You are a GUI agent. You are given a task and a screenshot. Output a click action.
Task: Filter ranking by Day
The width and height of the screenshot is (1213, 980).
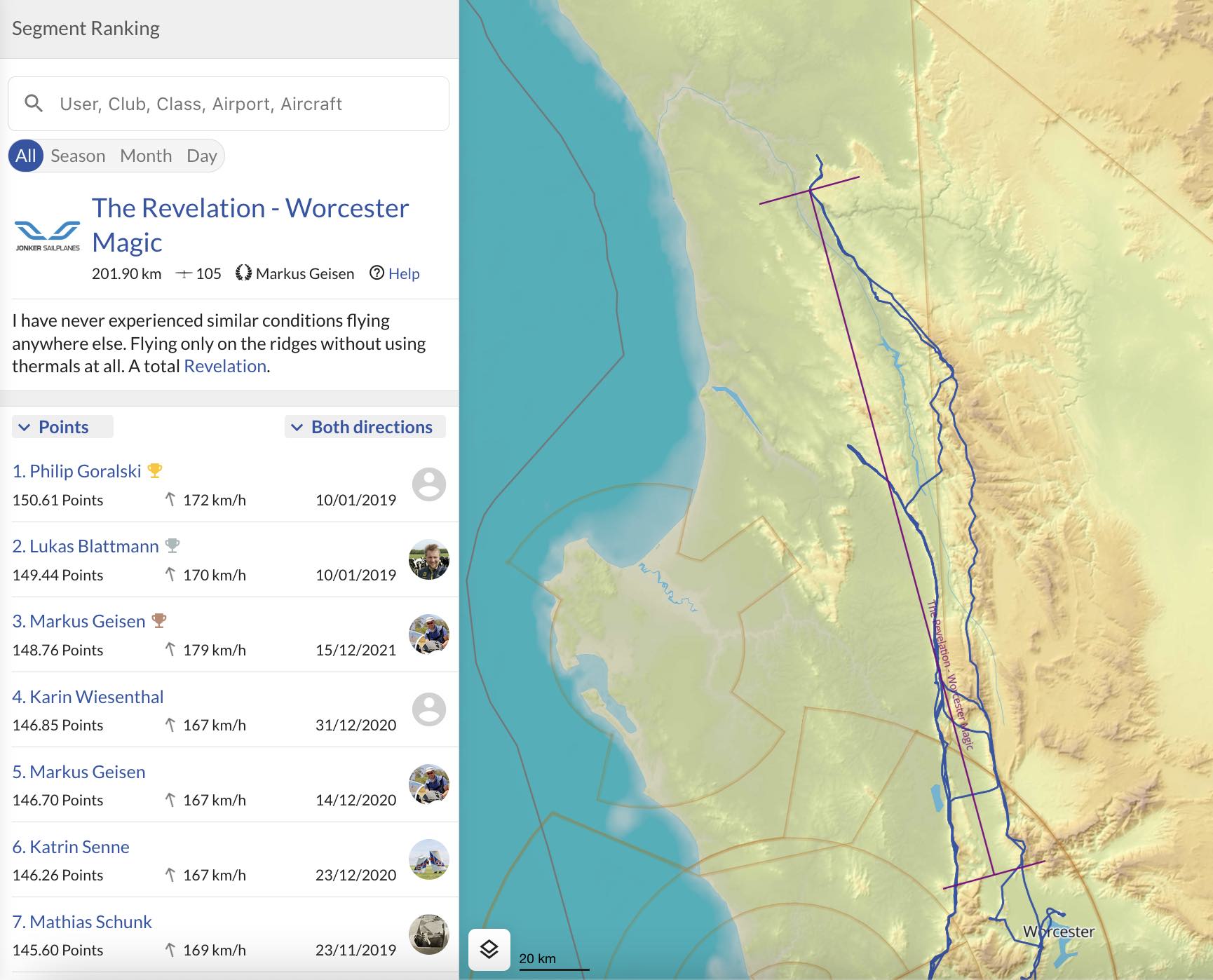pos(201,156)
